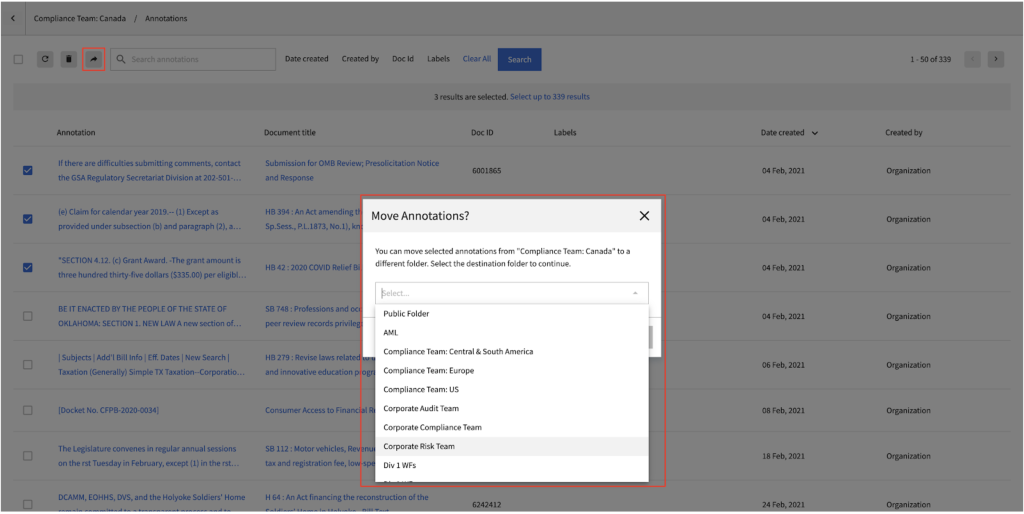This screenshot has height=514, width=1024.
Task: Go to next page of results
Action: click(x=995, y=59)
